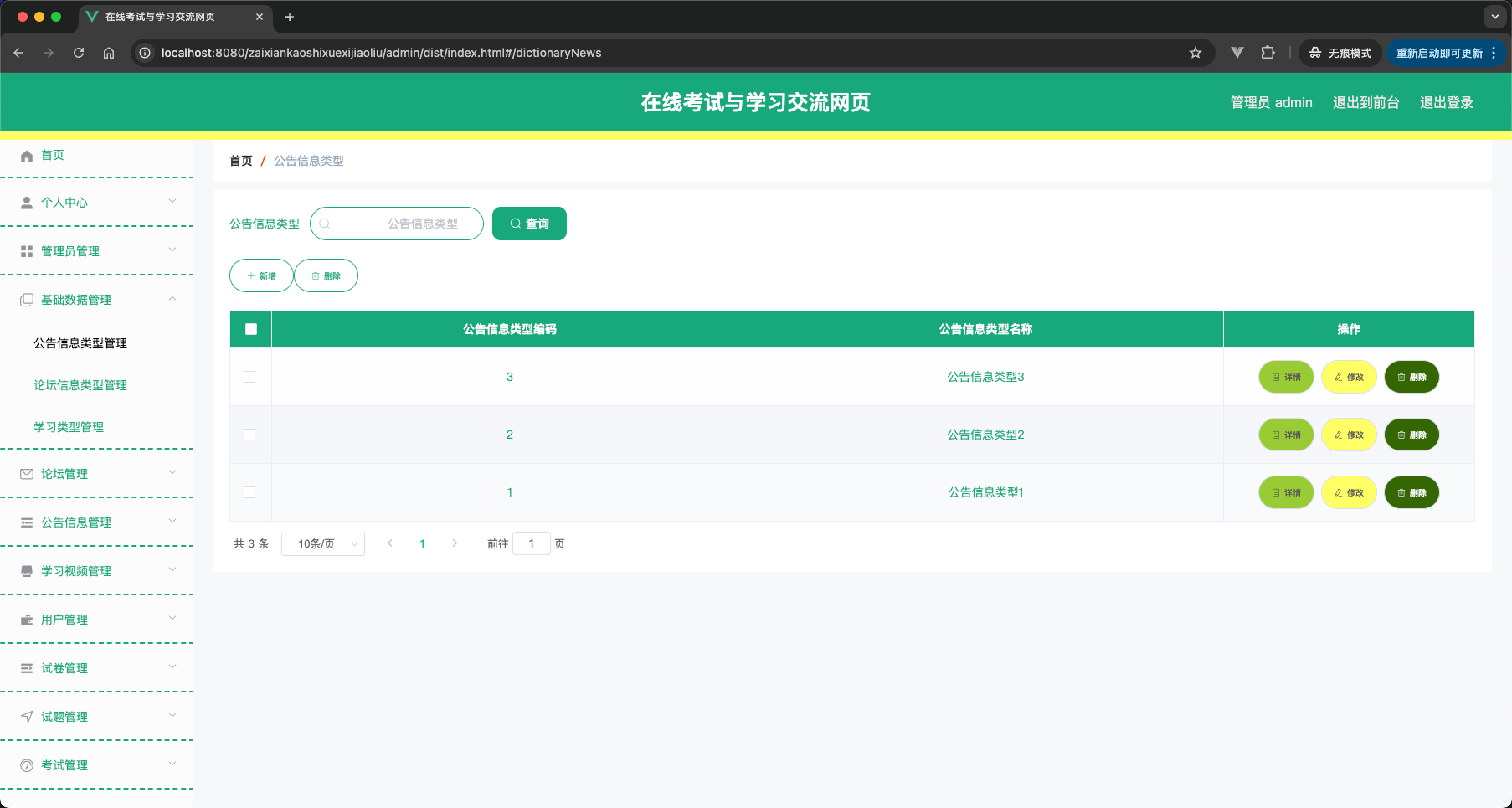This screenshot has width=1512, height=808.
Task: Expand the 试卷管理 menu chevron
Action: click(x=172, y=666)
